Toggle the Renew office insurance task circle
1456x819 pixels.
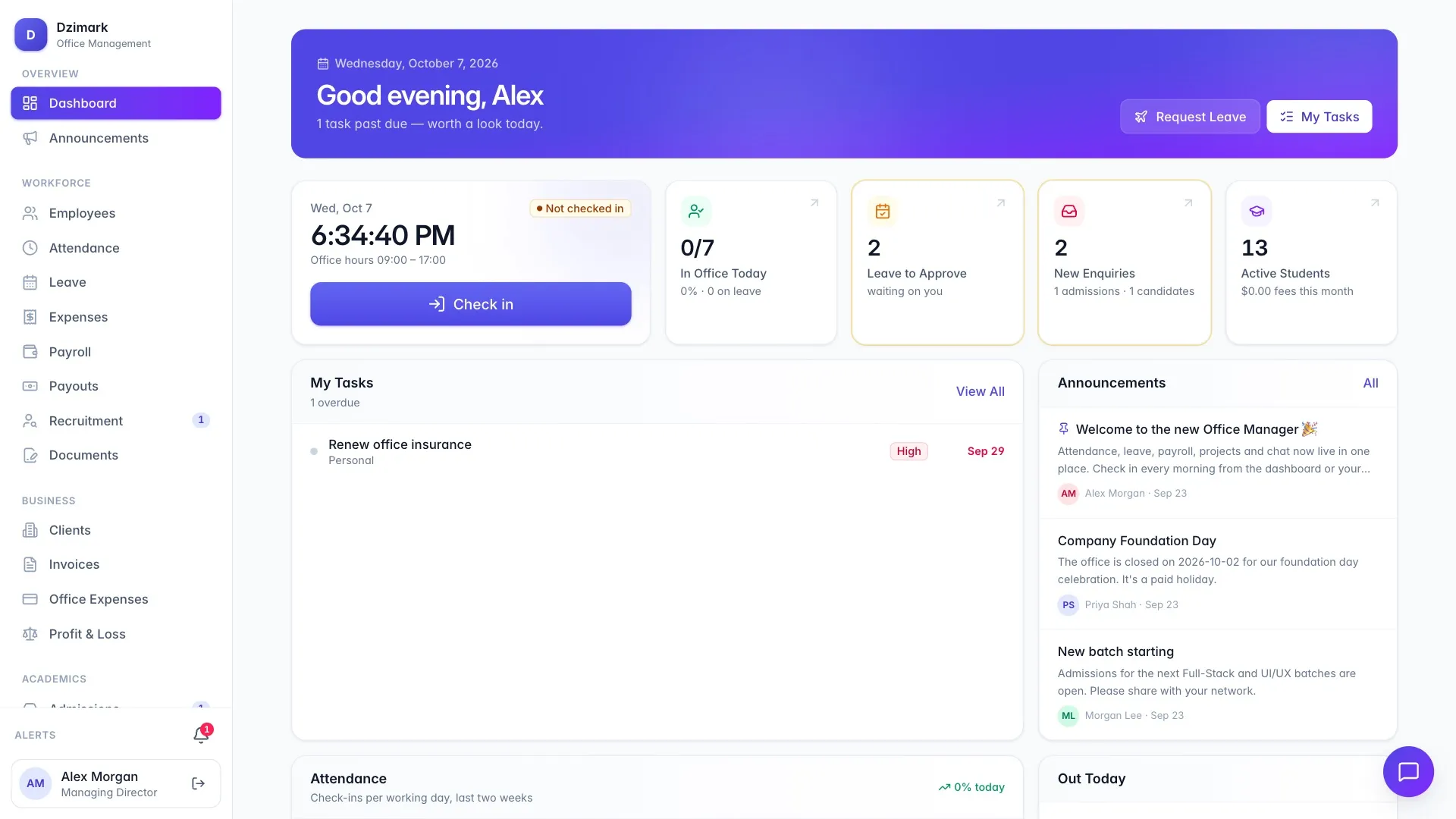(x=314, y=451)
